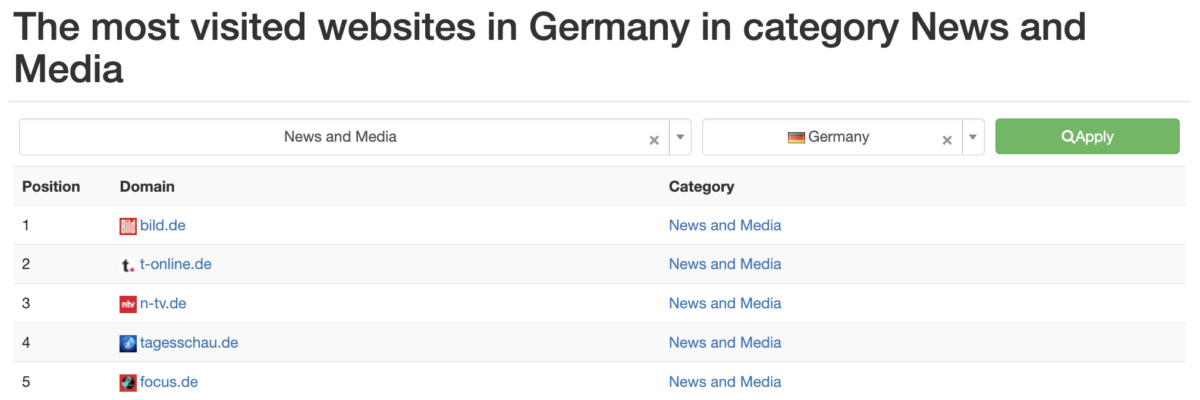Click position number 5 cell
1200x400 pixels.
[x=27, y=382]
